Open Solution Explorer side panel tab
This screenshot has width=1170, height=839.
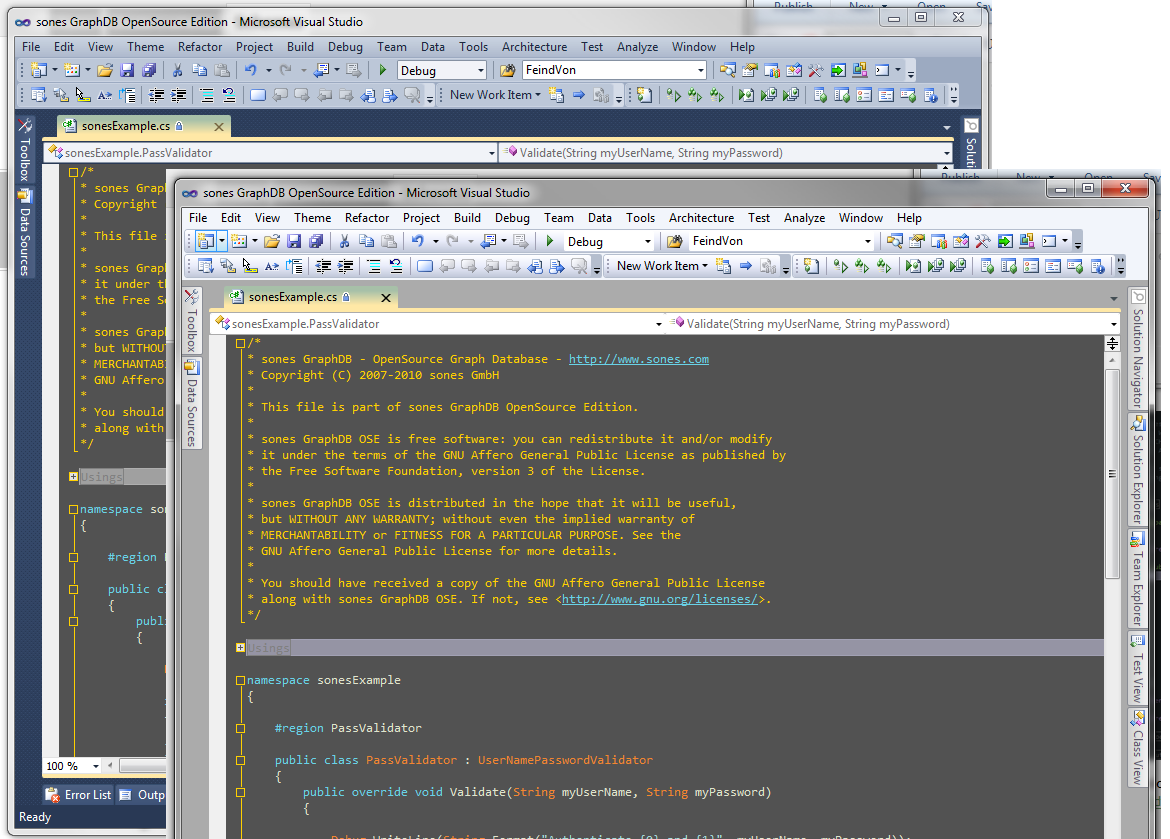tap(1138, 470)
